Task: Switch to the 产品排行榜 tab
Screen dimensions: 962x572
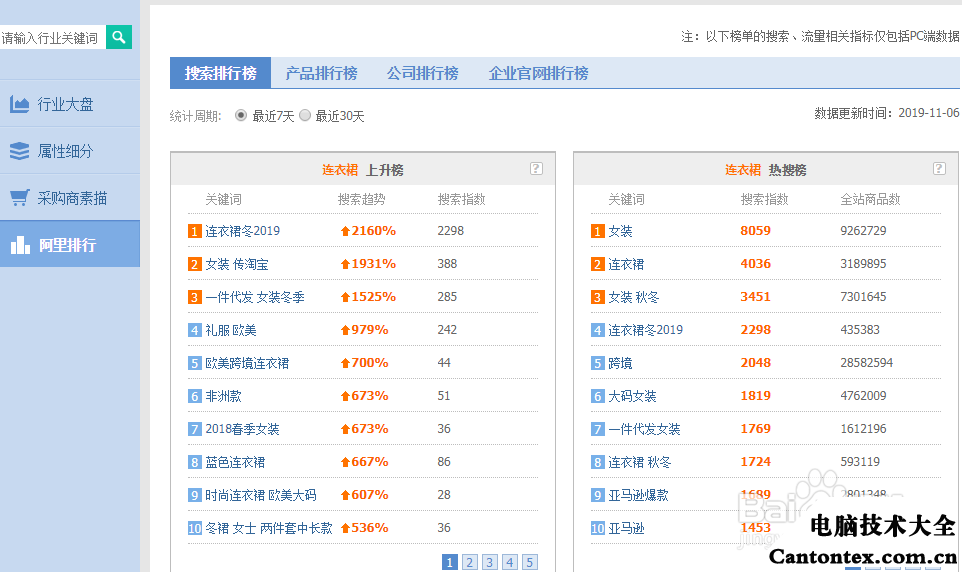Action: [321, 73]
